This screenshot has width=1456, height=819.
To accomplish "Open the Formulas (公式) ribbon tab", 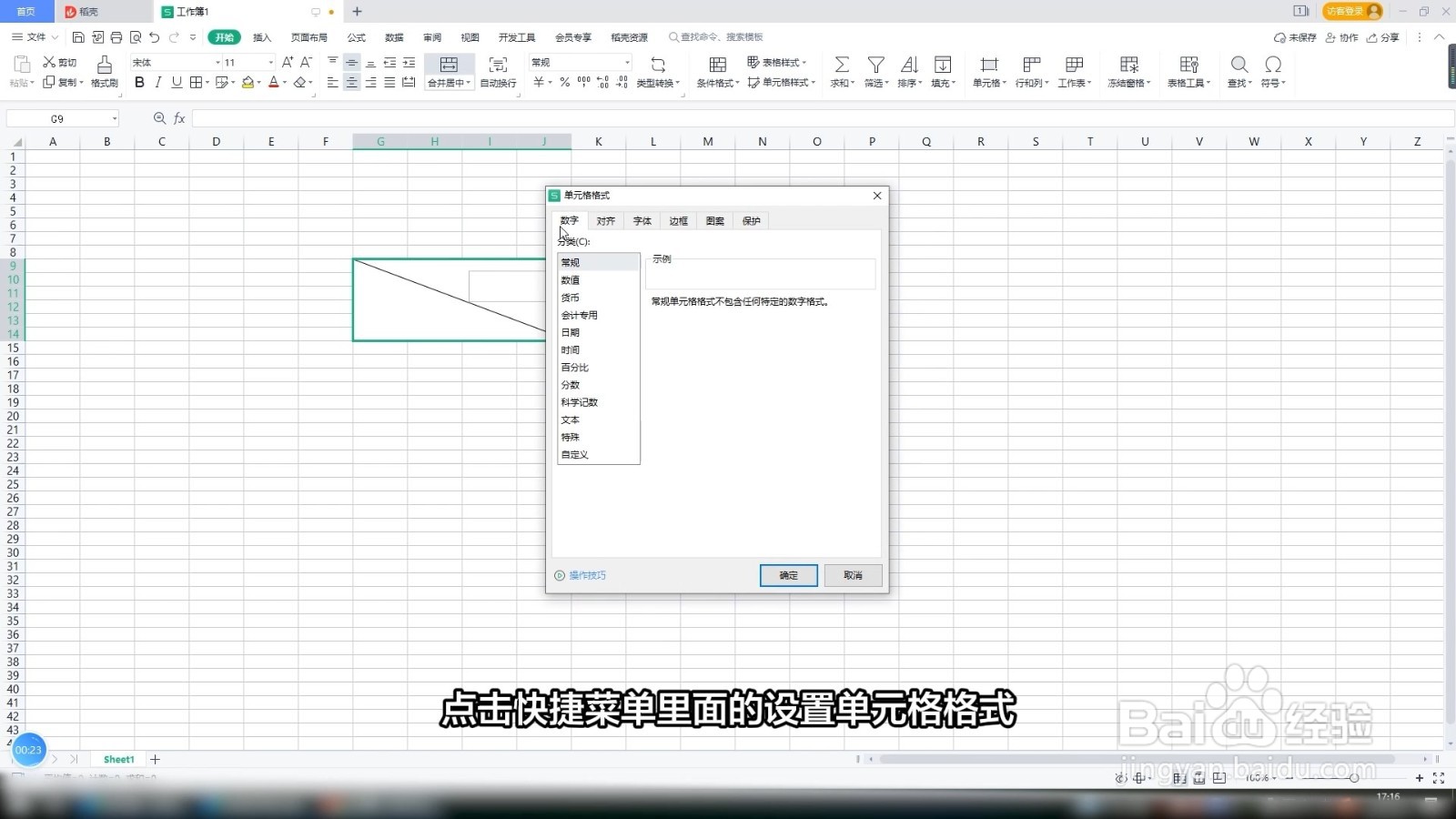I will tap(357, 37).
